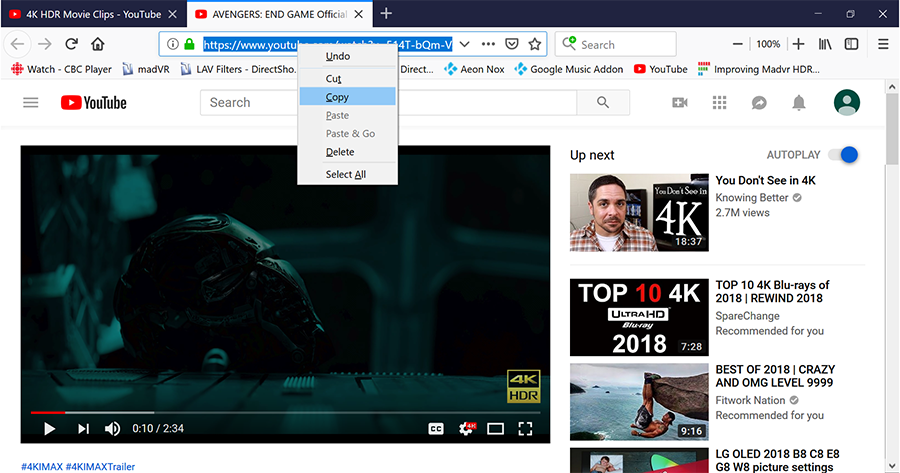Enter full screen video mode
This screenshot has width=900, height=473.
coord(525,429)
